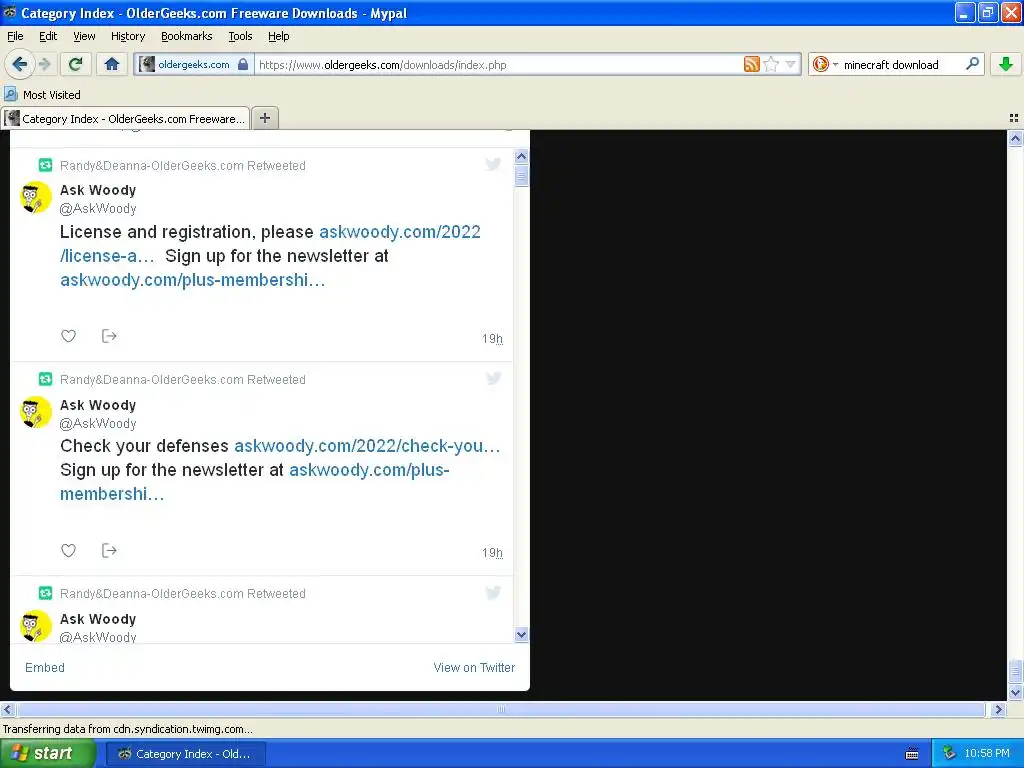Click retweet icon above Check your defenses tweet
This screenshot has height=768, width=1024.
point(45,379)
